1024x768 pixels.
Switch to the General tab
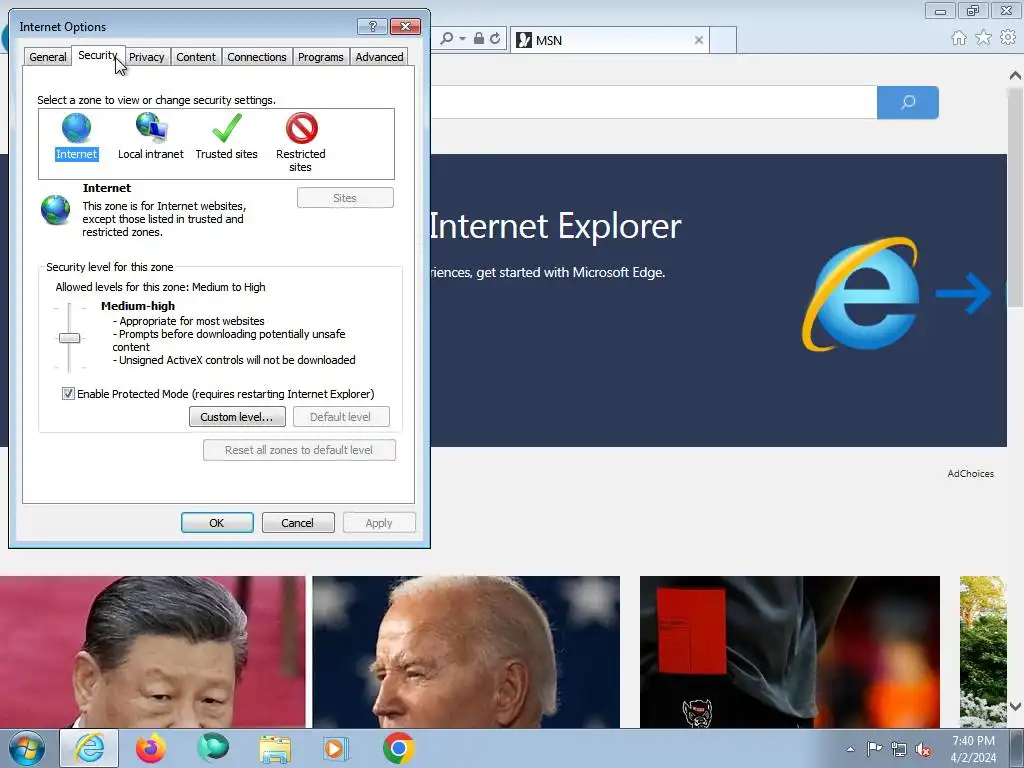48,57
